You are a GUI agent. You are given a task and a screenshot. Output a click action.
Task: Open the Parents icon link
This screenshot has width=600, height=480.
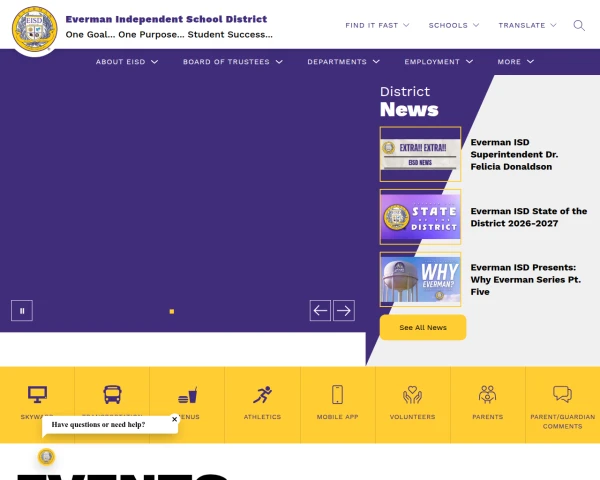(487, 394)
